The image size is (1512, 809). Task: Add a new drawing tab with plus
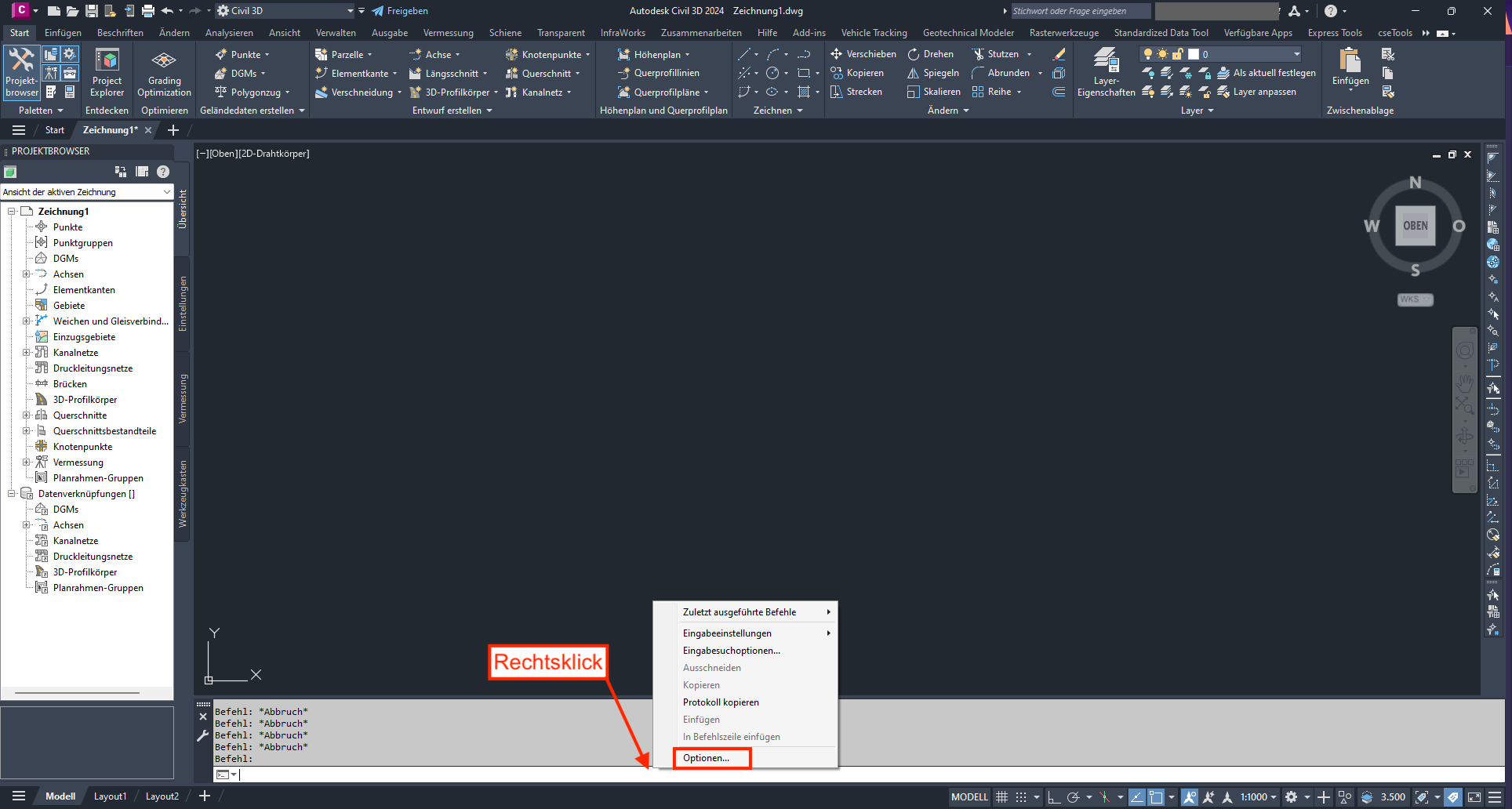click(173, 130)
